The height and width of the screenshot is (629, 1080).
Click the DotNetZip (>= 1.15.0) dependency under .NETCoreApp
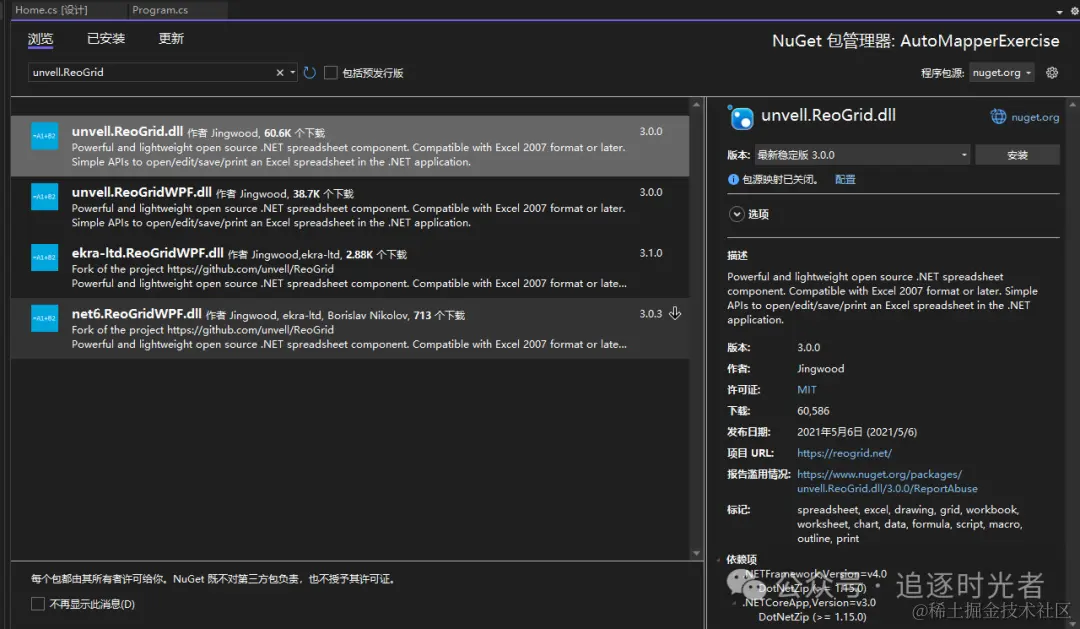click(812, 617)
